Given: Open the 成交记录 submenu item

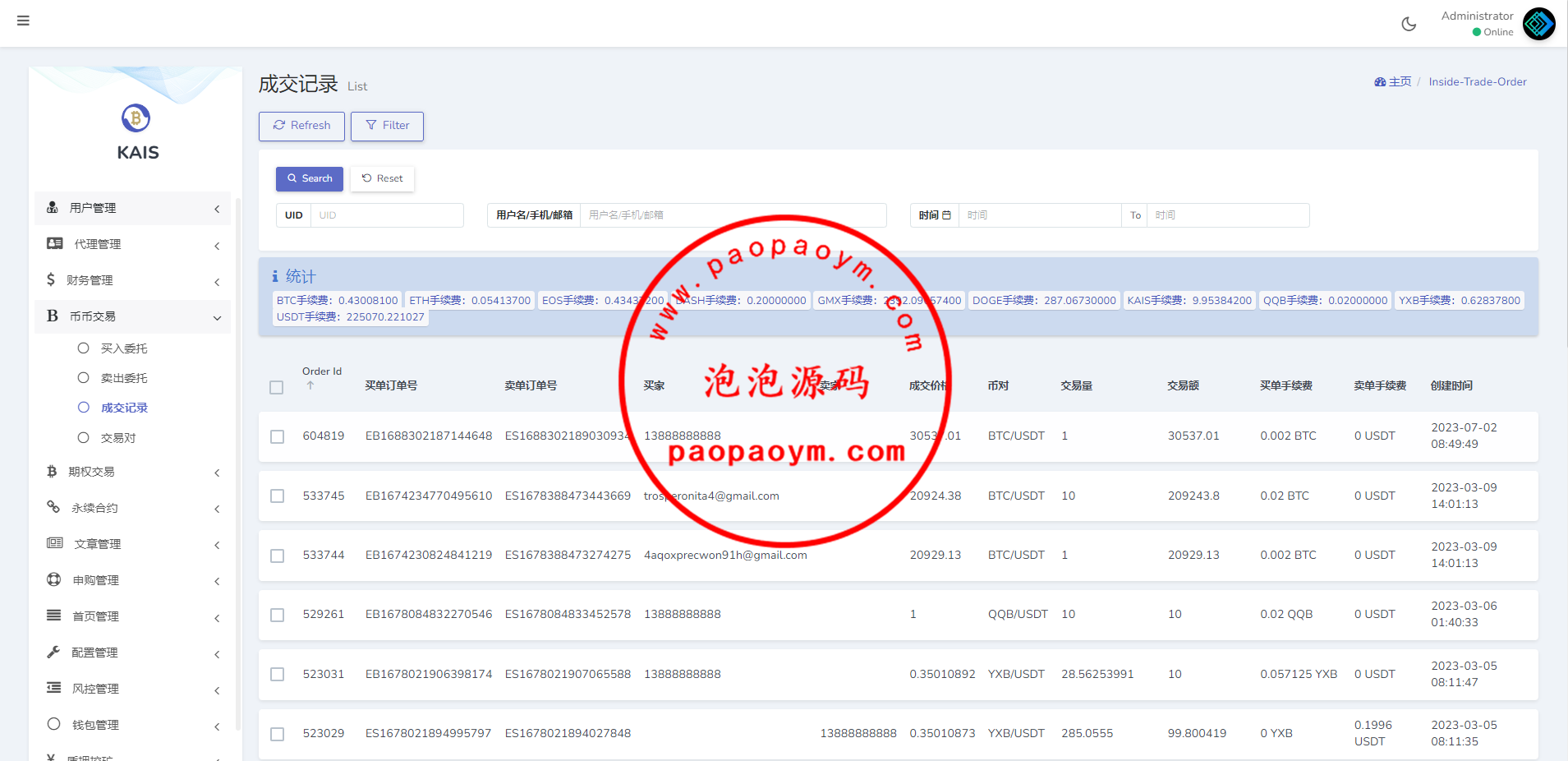Looking at the screenshot, I should [124, 408].
